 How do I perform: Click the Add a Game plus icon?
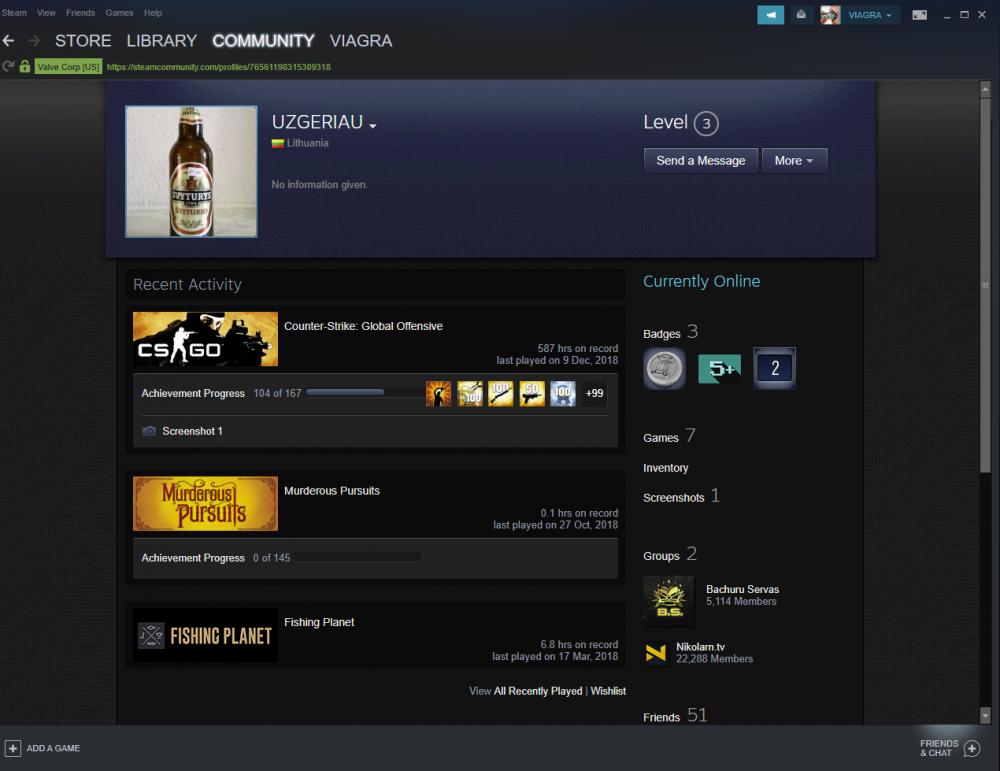pyautogui.click(x=13, y=748)
